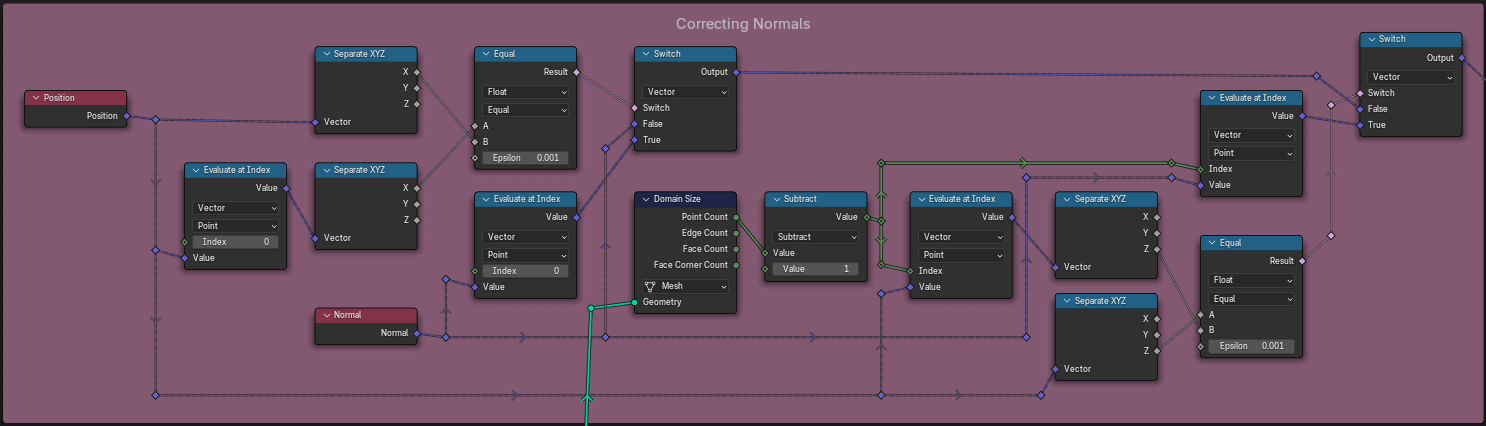This screenshot has height=426, width=1486.
Task: Click the Edge Count output socket
Action: (737, 233)
